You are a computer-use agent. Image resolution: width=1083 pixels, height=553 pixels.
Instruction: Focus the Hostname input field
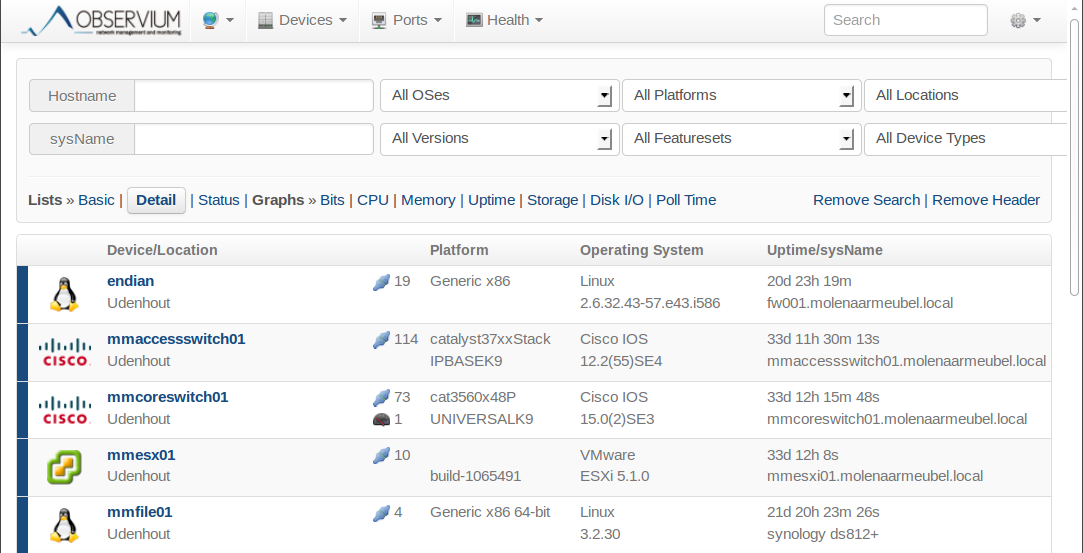(x=253, y=96)
